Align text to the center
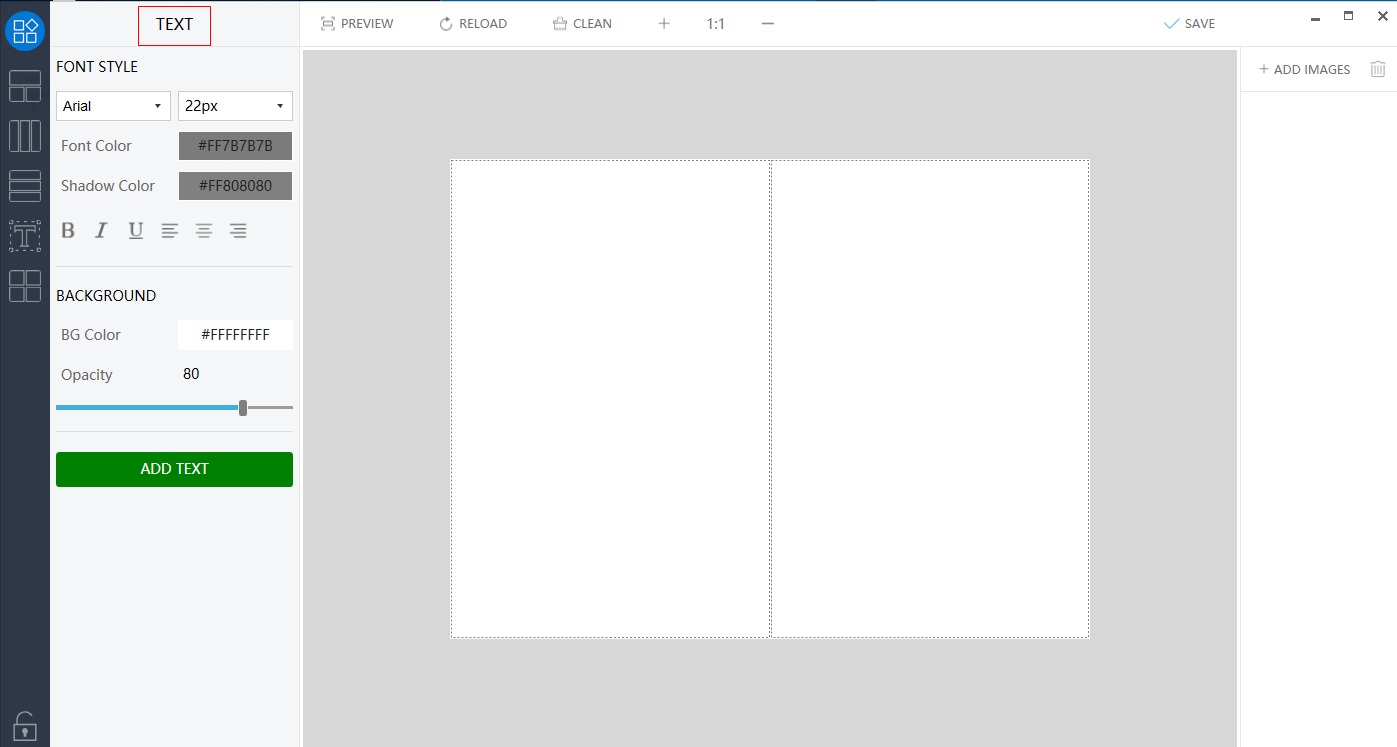 point(204,231)
